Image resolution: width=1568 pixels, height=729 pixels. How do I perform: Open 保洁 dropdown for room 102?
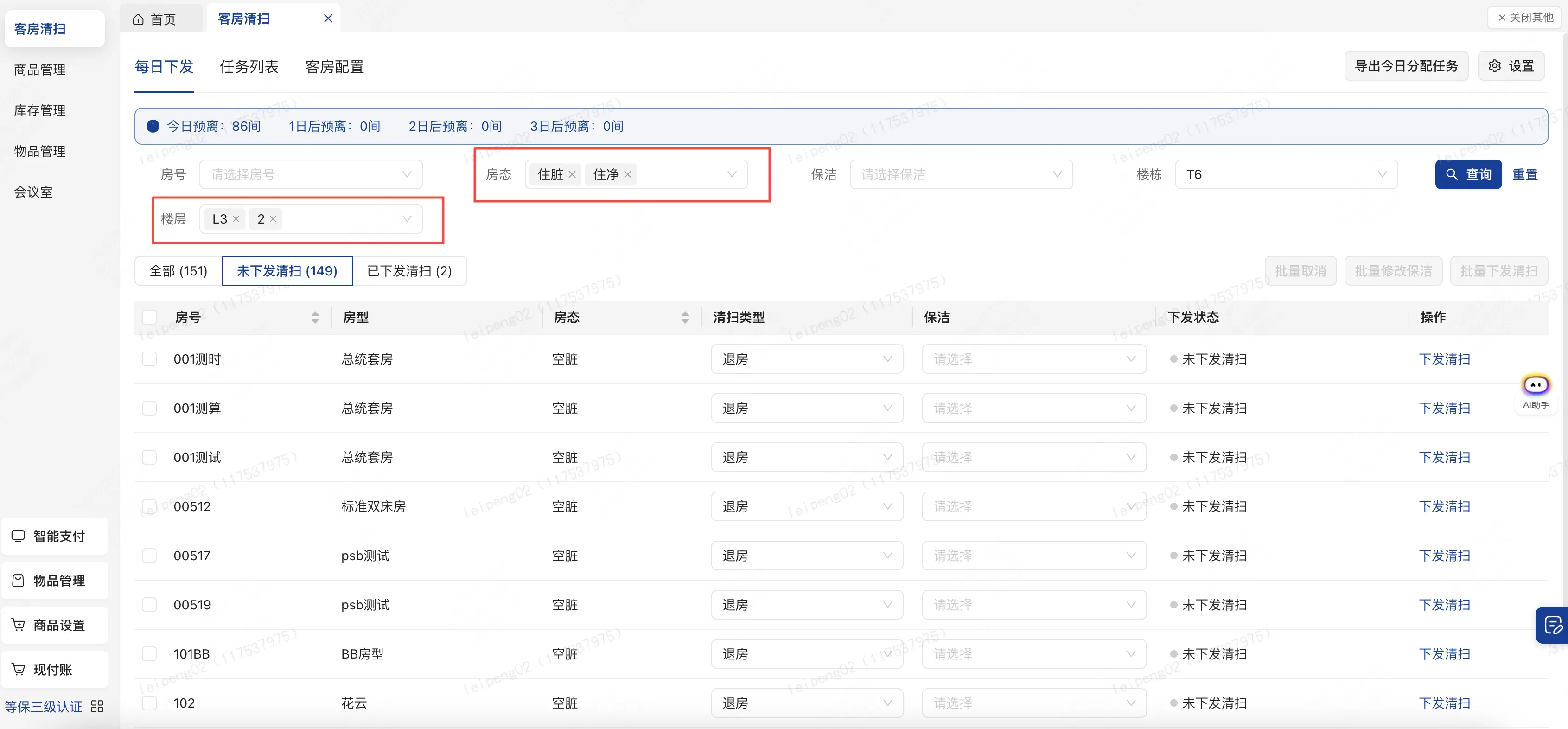[x=1033, y=703]
